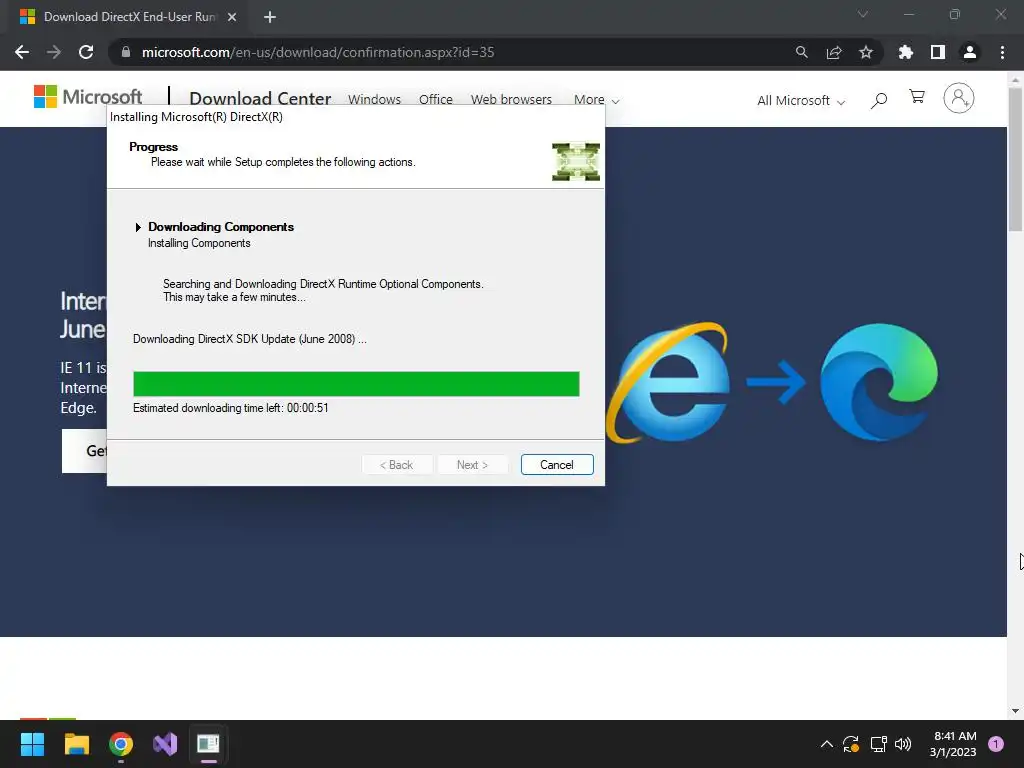Show hidden tray icons chevron
Image resolution: width=1024 pixels, height=768 pixels.
pos(827,744)
